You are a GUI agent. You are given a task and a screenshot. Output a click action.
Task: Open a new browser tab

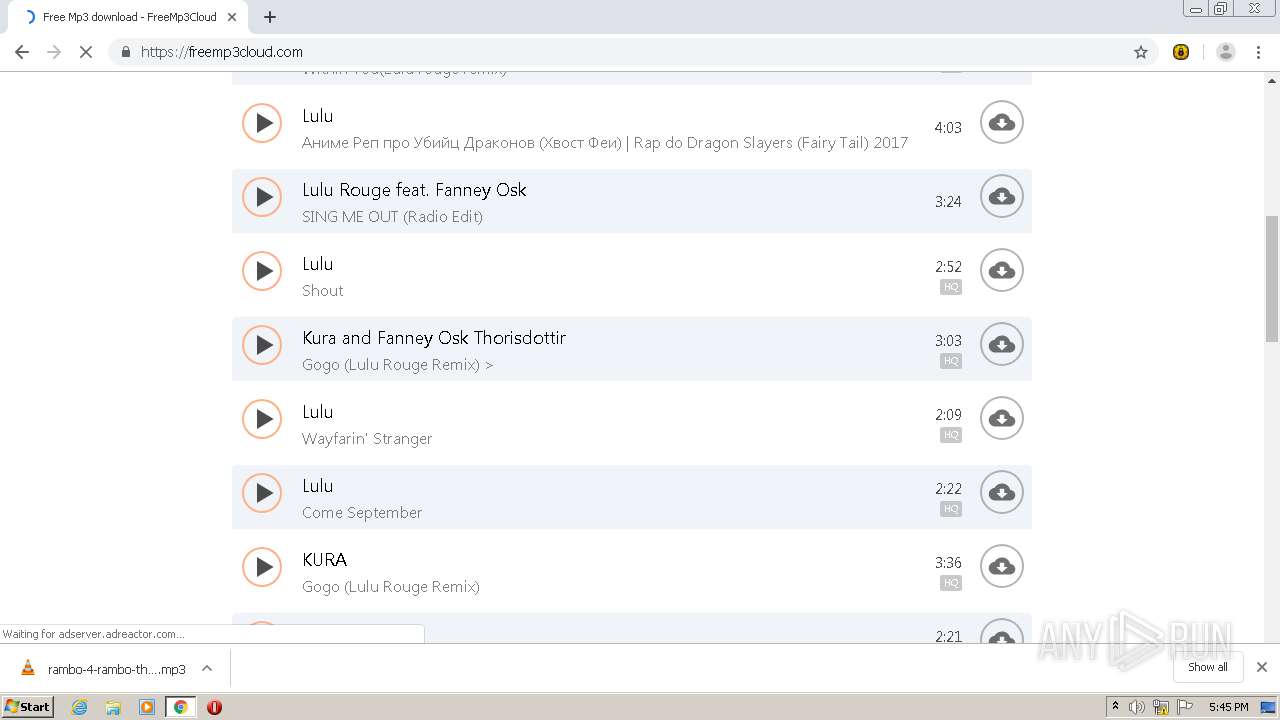tap(269, 17)
